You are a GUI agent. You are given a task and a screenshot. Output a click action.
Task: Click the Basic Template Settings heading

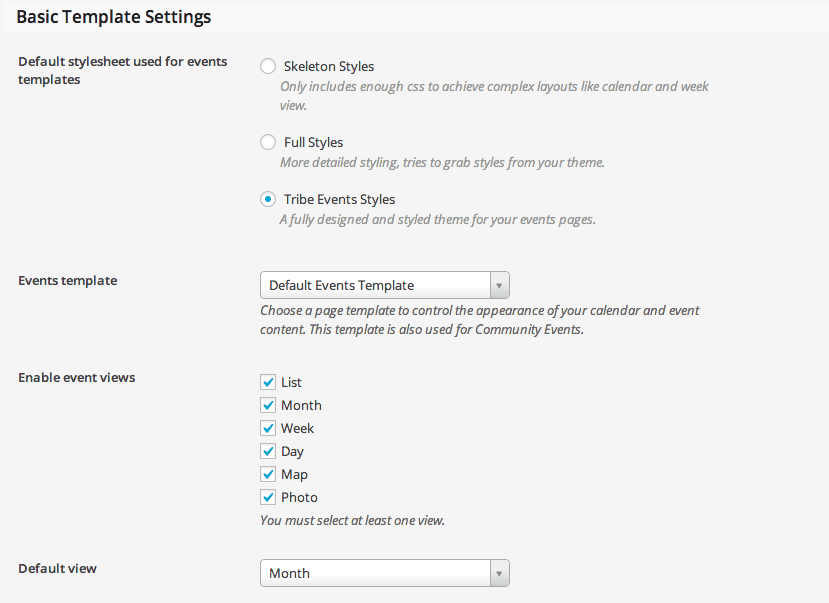click(x=114, y=17)
